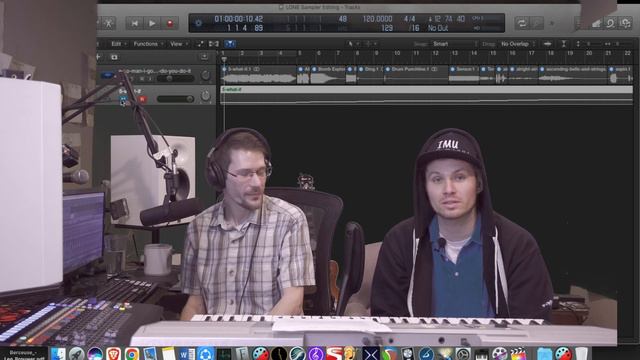Viewport: 640px width, 360px height.
Task: Open Final Cut Pro clapperboard in Dock
Action: pos(518,354)
